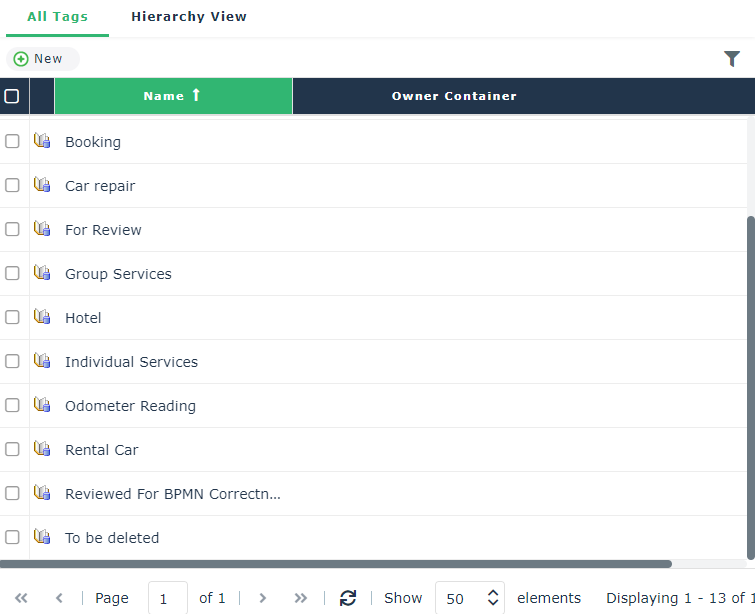Open the For Review tag
Screen dimensions: 755x614
tap(103, 230)
